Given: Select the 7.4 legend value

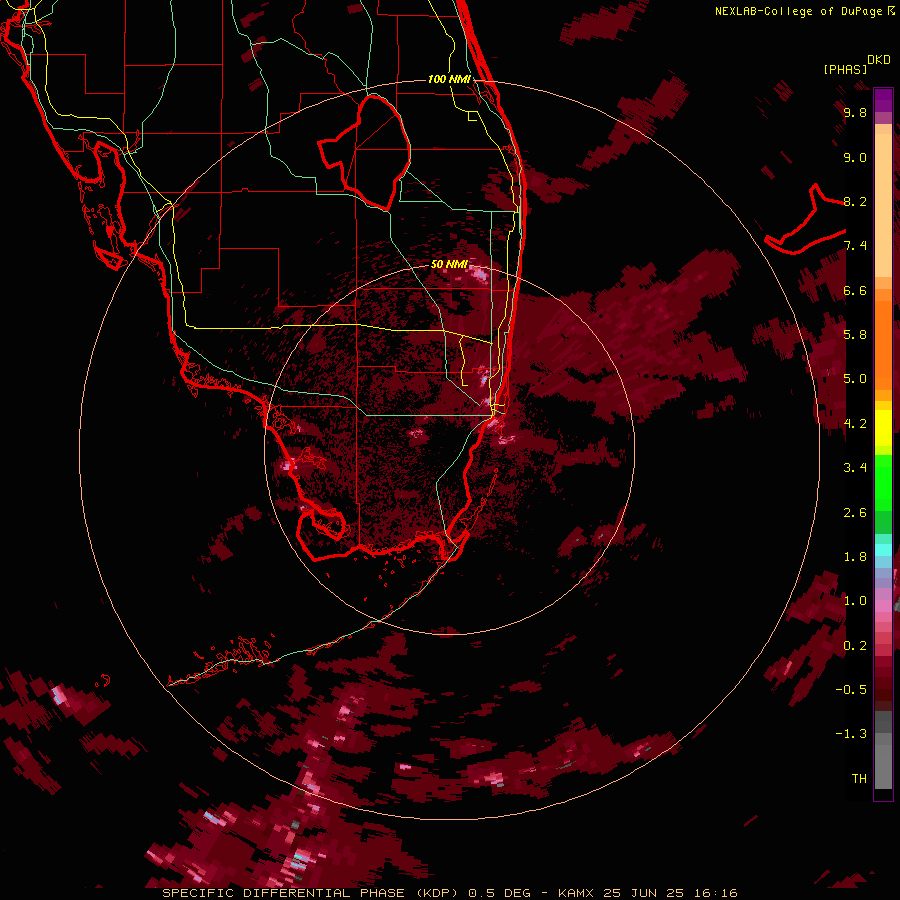Looking at the screenshot, I should coord(855,246).
